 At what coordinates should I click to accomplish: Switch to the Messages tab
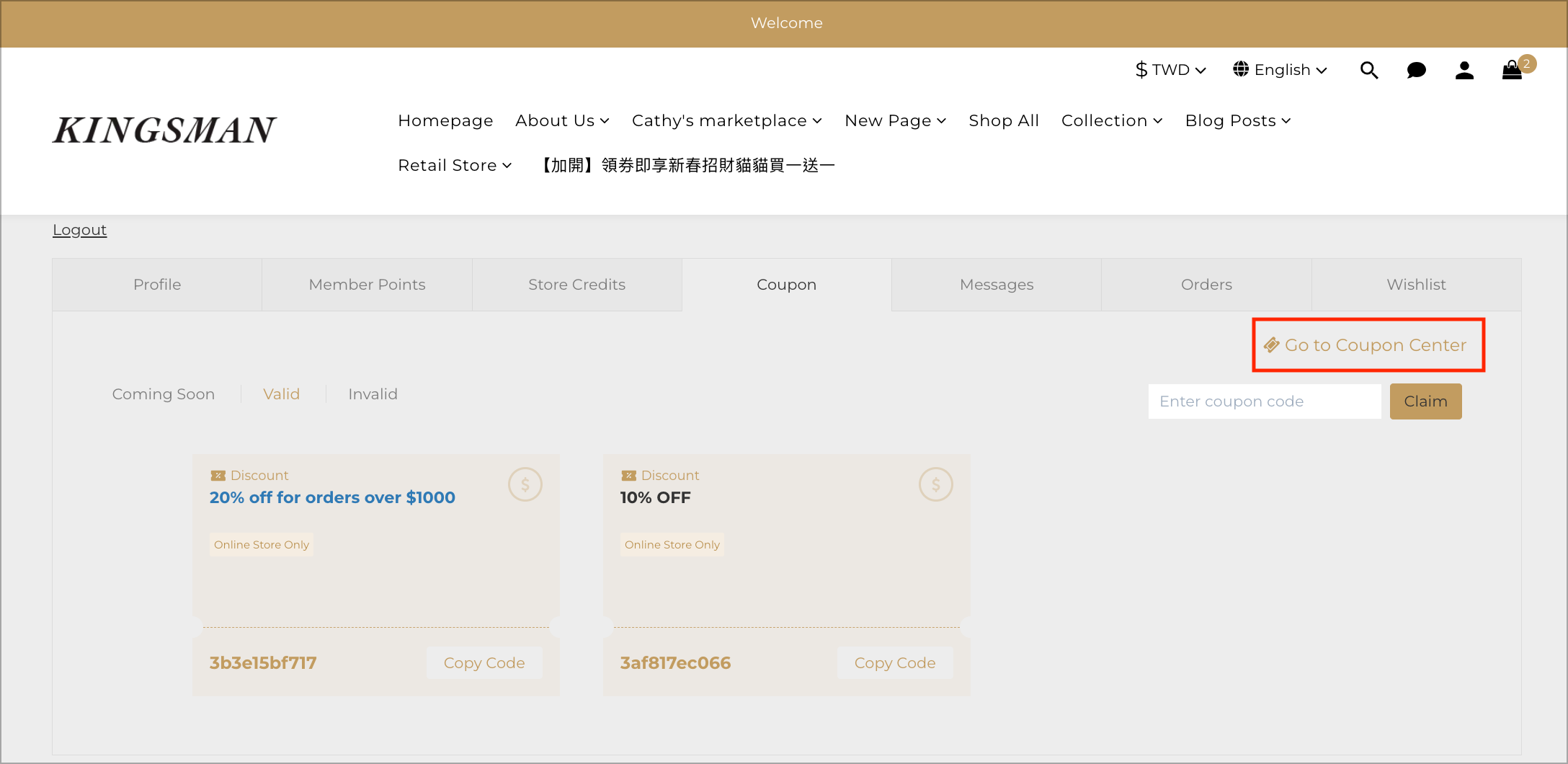pyautogui.click(x=997, y=285)
